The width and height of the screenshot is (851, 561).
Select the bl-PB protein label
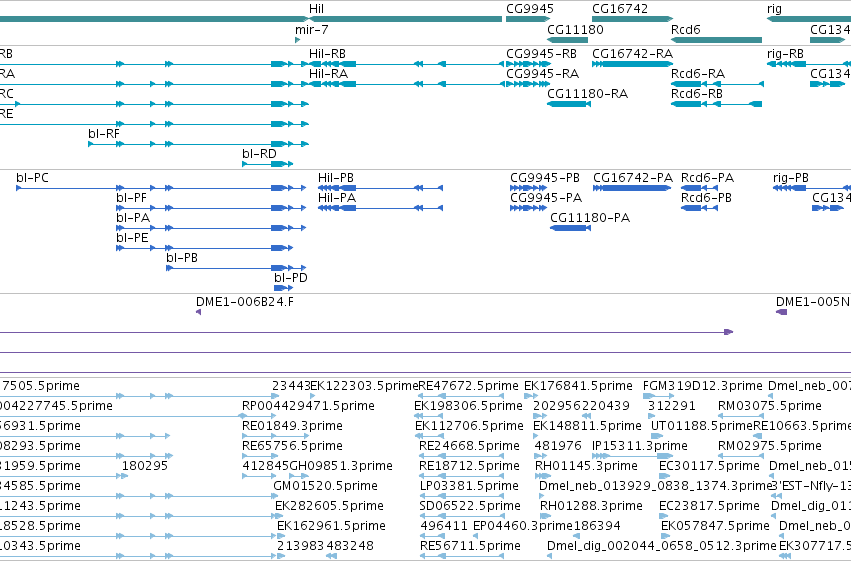click(x=182, y=258)
